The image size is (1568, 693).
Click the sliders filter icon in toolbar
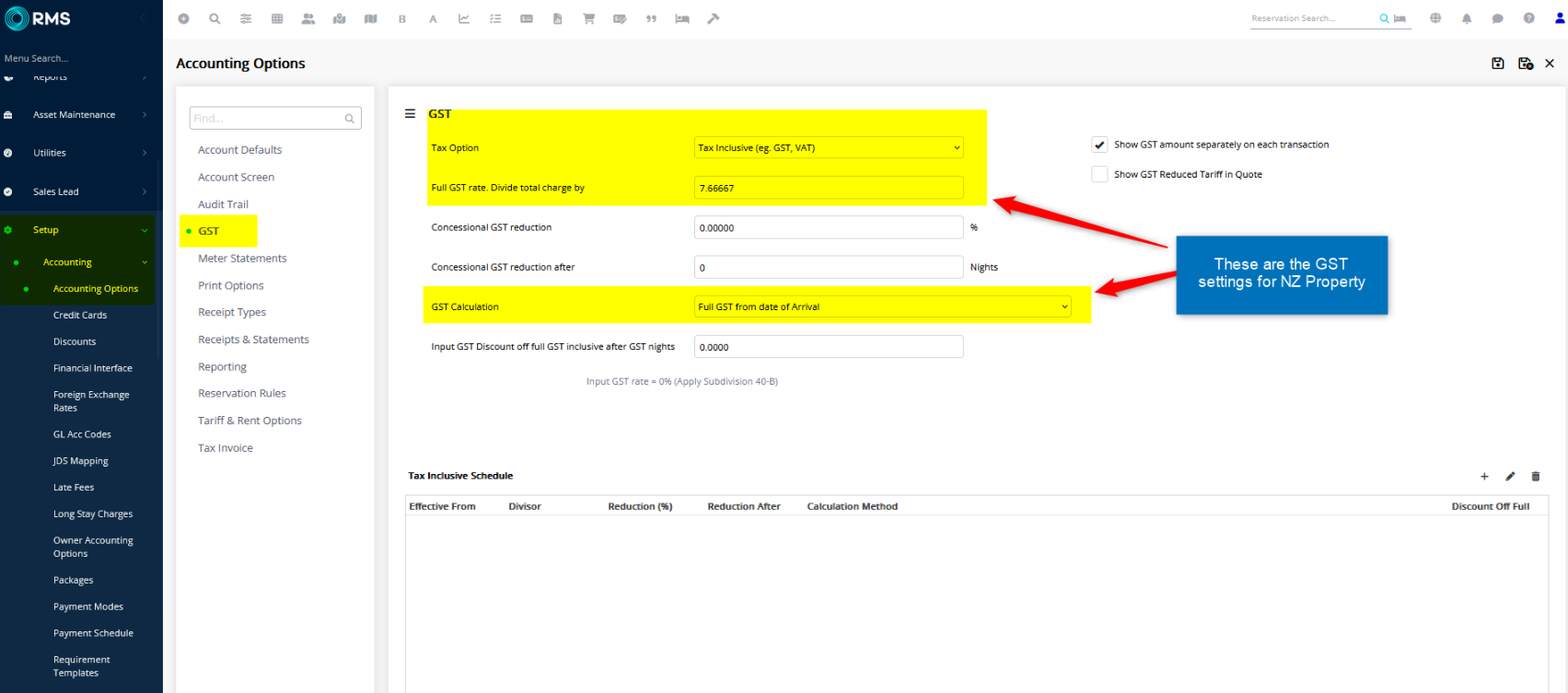click(x=246, y=18)
